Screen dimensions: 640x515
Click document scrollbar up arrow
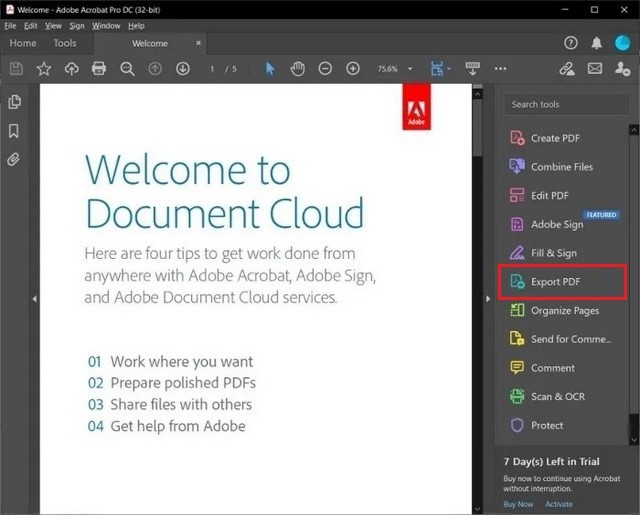pos(477,94)
